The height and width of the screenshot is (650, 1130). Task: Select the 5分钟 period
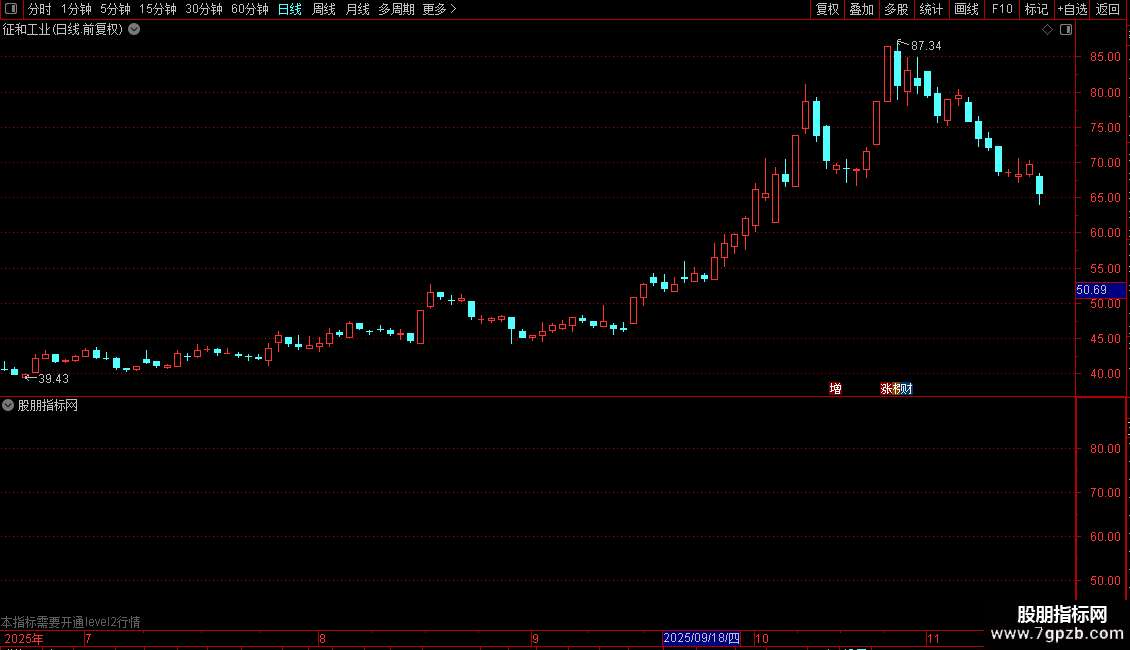(x=115, y=9)
